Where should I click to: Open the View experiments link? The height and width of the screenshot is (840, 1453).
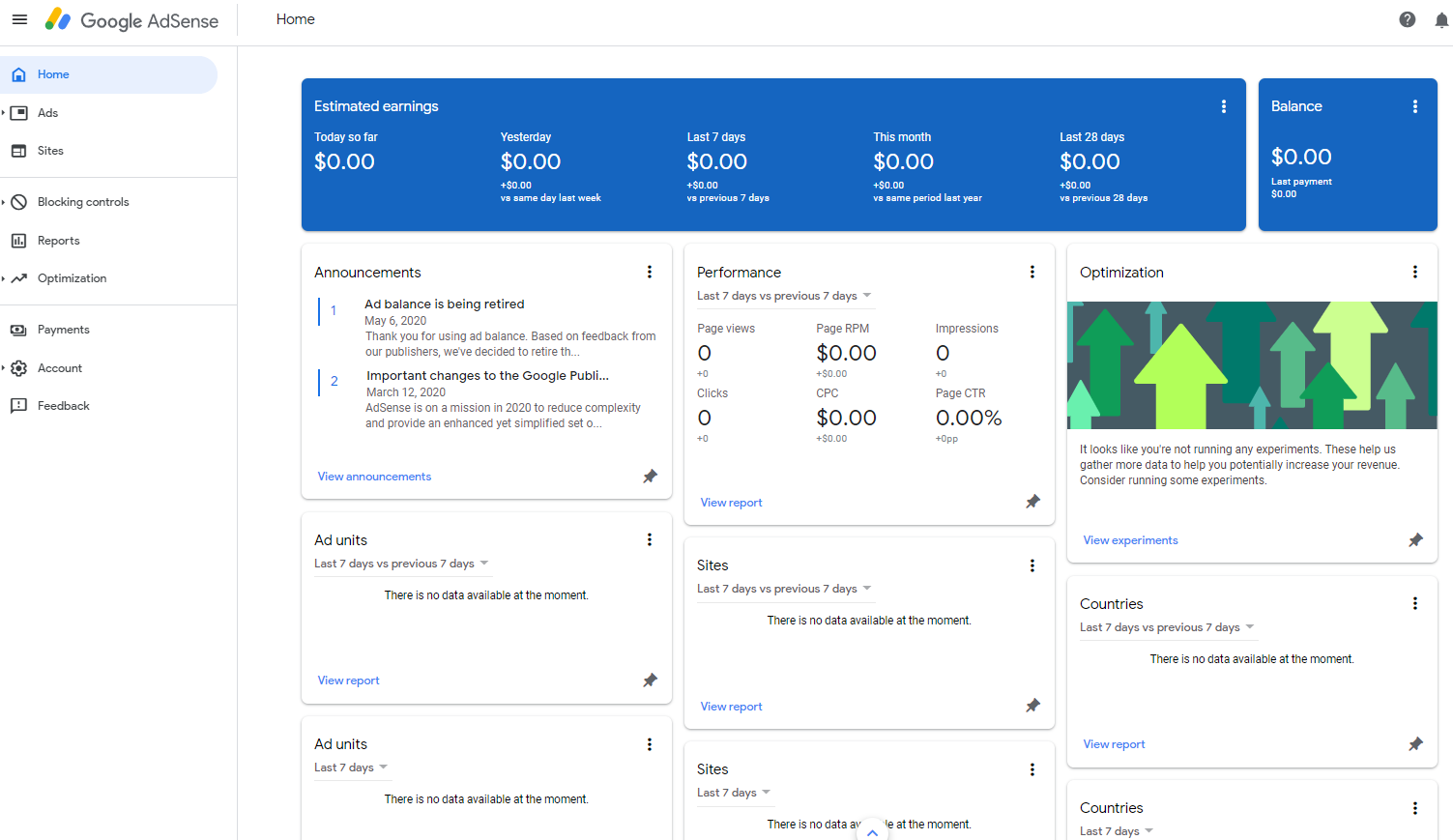click(1130, 540)
